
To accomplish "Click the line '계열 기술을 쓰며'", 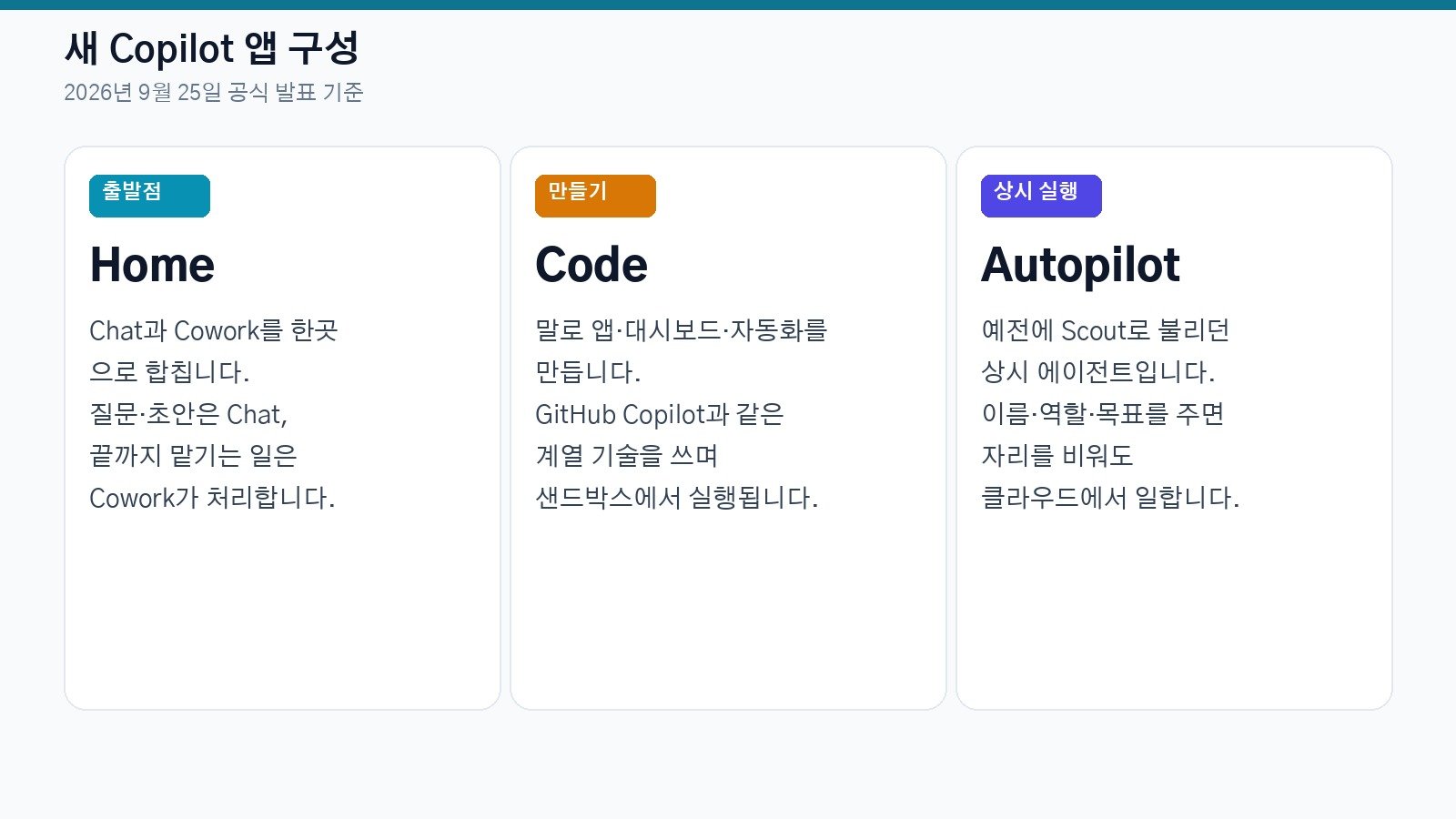I will click(627, 456).
